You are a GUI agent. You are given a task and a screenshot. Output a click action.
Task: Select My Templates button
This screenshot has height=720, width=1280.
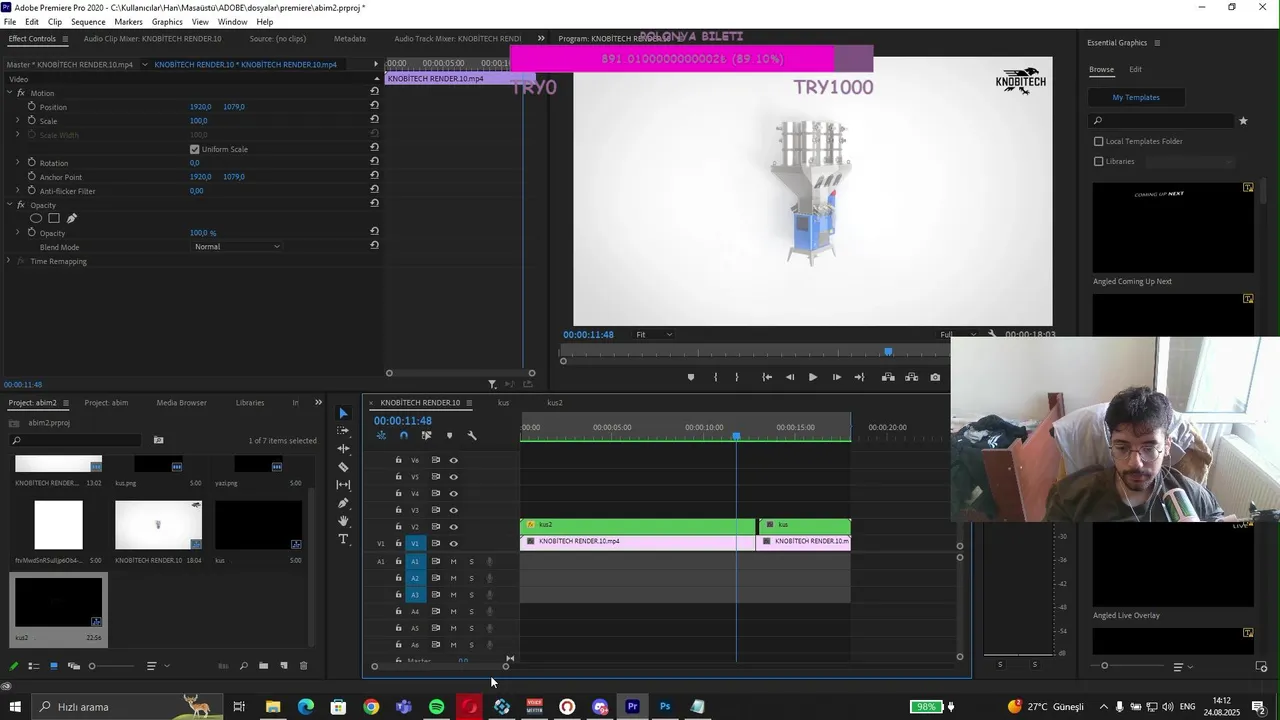[x=1136, y=97]
